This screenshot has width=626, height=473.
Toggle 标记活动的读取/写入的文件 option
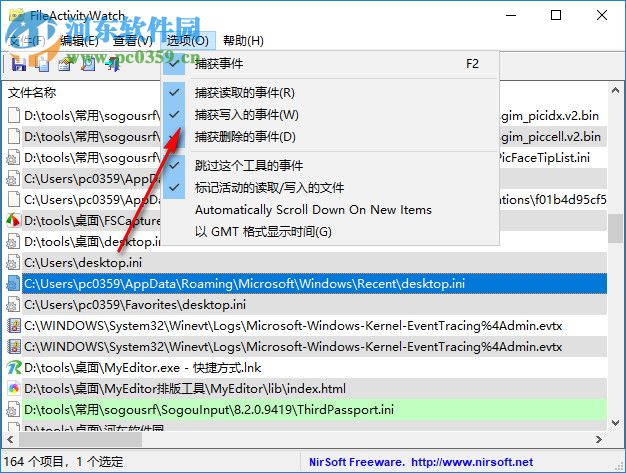331,188
